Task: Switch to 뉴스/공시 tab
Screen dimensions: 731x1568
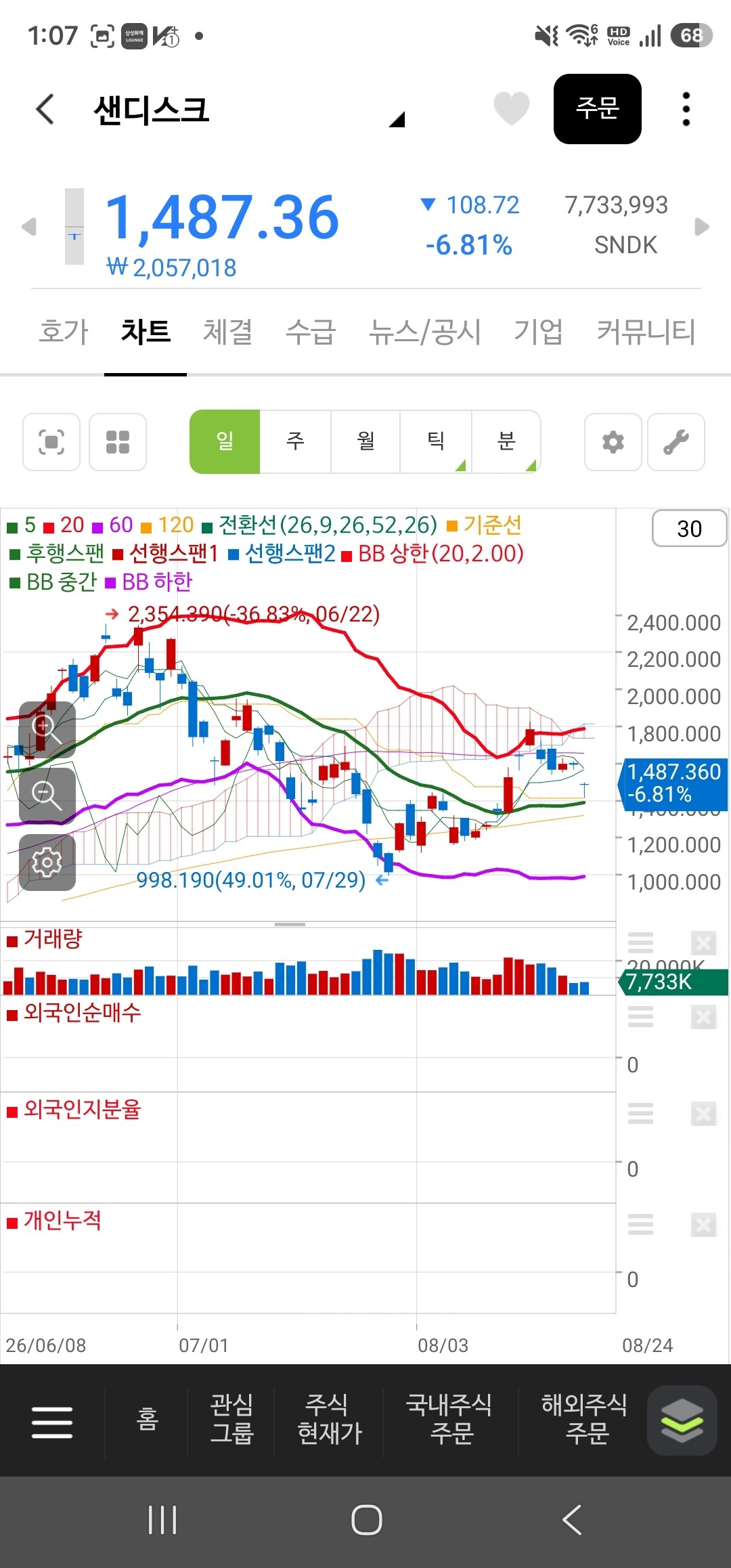Action: pyautogui.click(x=424, y=332)
